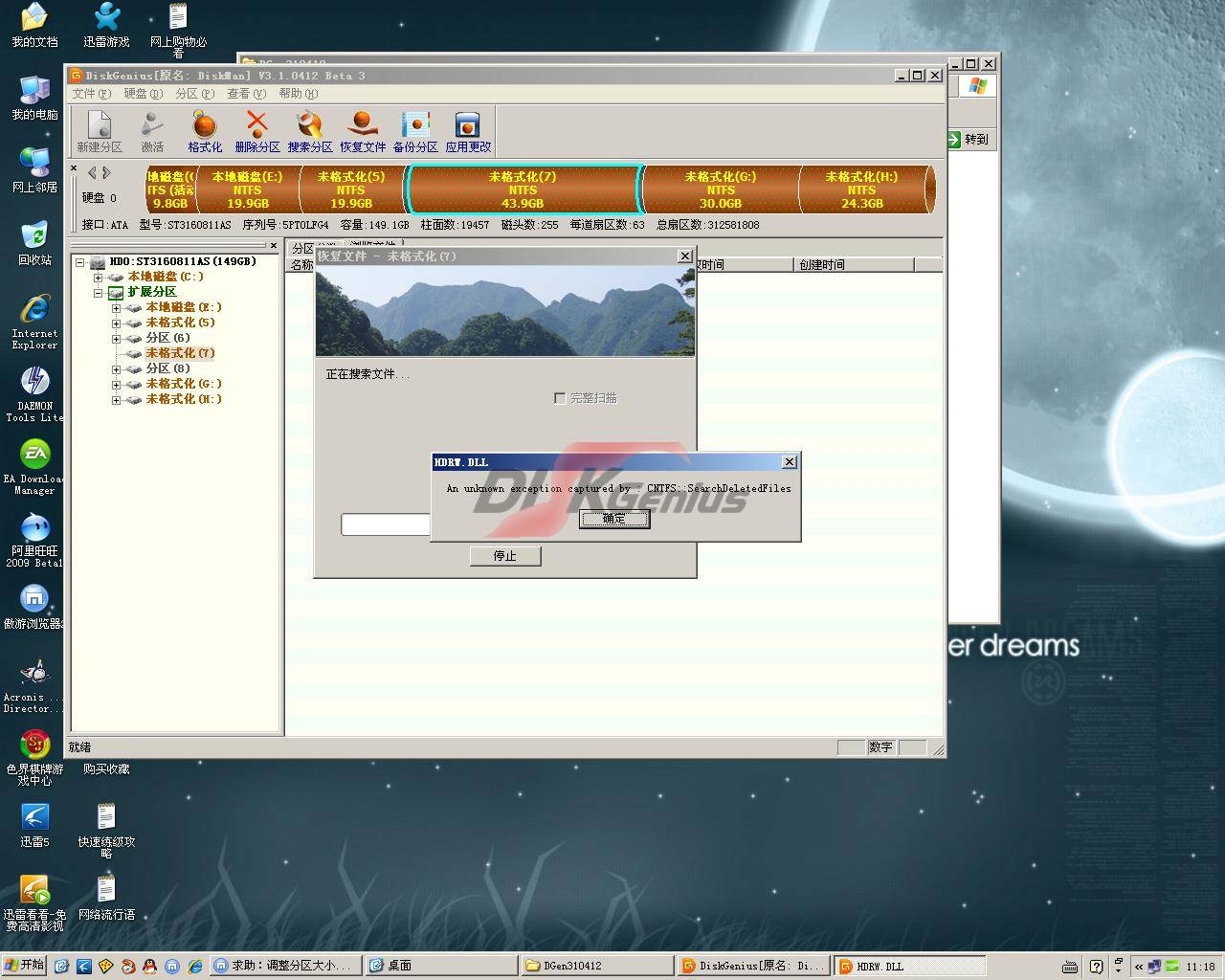Viewport: 1225px width, 980px height.
Task: Select the 回收站 recycle bin icon
Action: point(34,243)
